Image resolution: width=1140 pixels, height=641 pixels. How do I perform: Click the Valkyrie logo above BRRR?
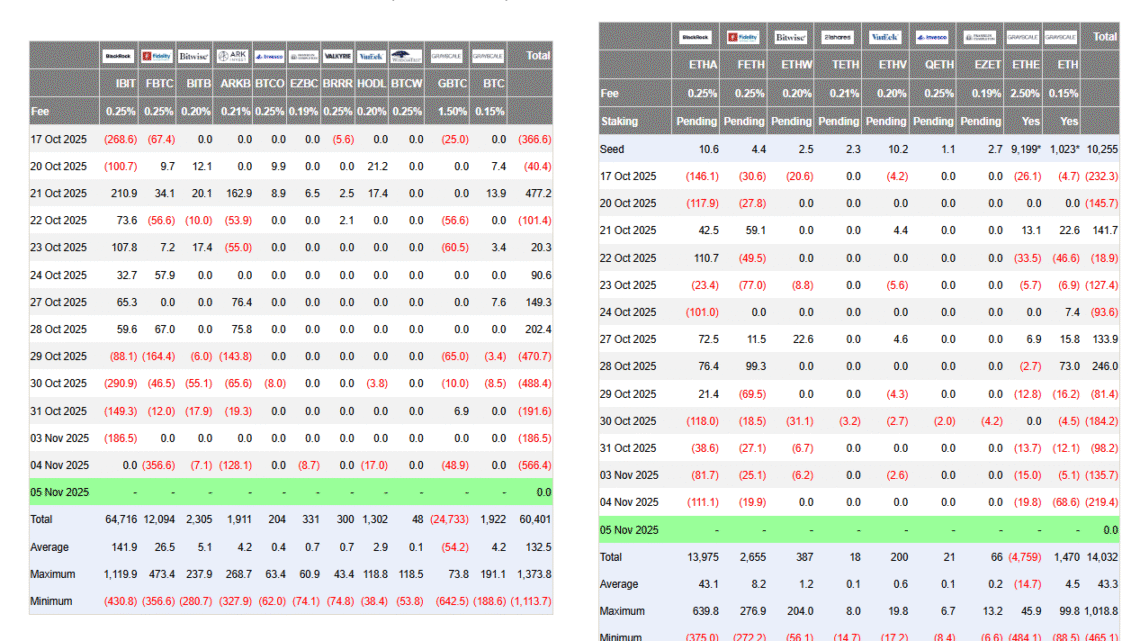point(337,57)
